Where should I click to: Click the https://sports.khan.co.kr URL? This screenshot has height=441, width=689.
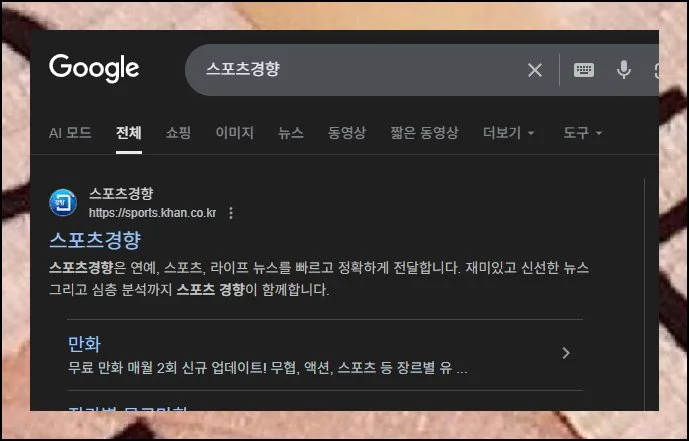point(152,213)
